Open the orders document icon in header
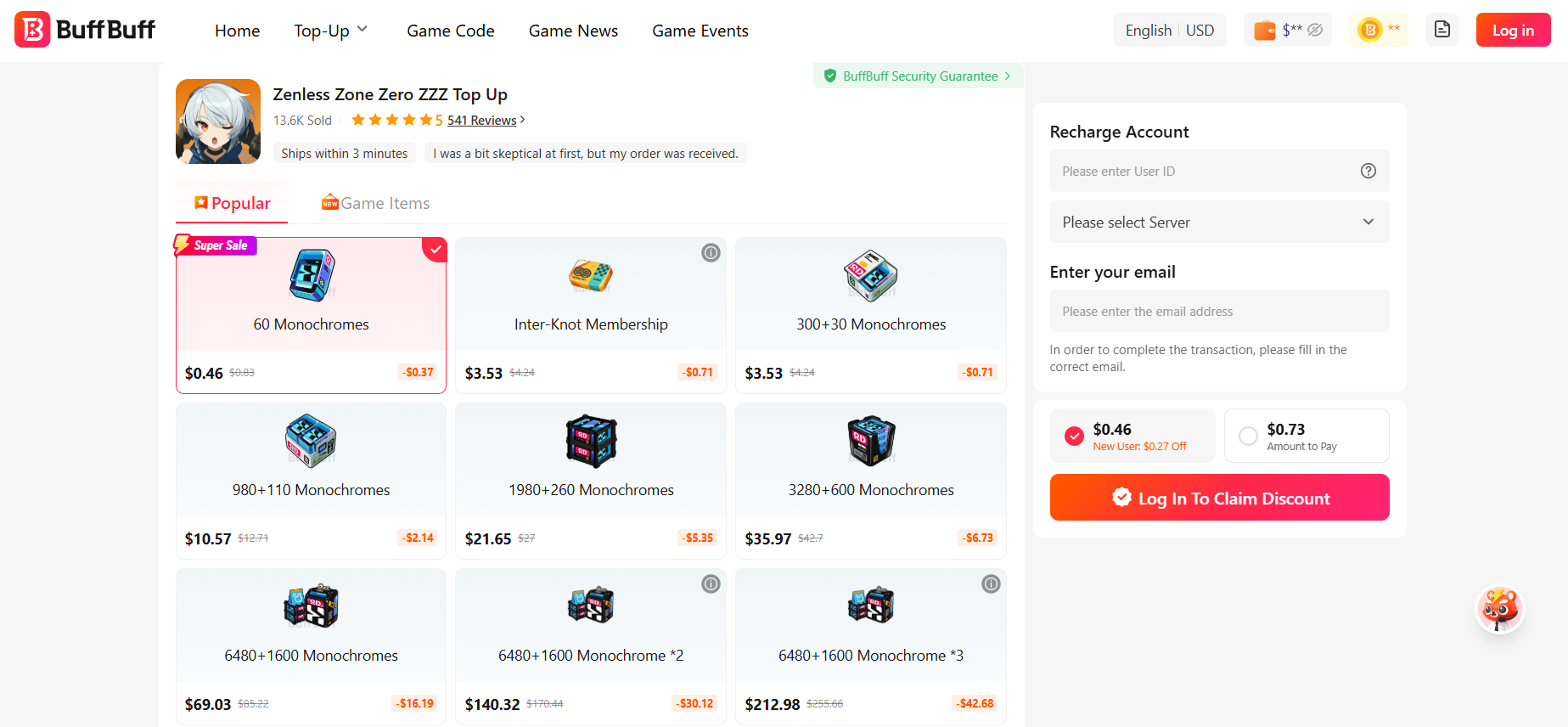 point(1442,30)
